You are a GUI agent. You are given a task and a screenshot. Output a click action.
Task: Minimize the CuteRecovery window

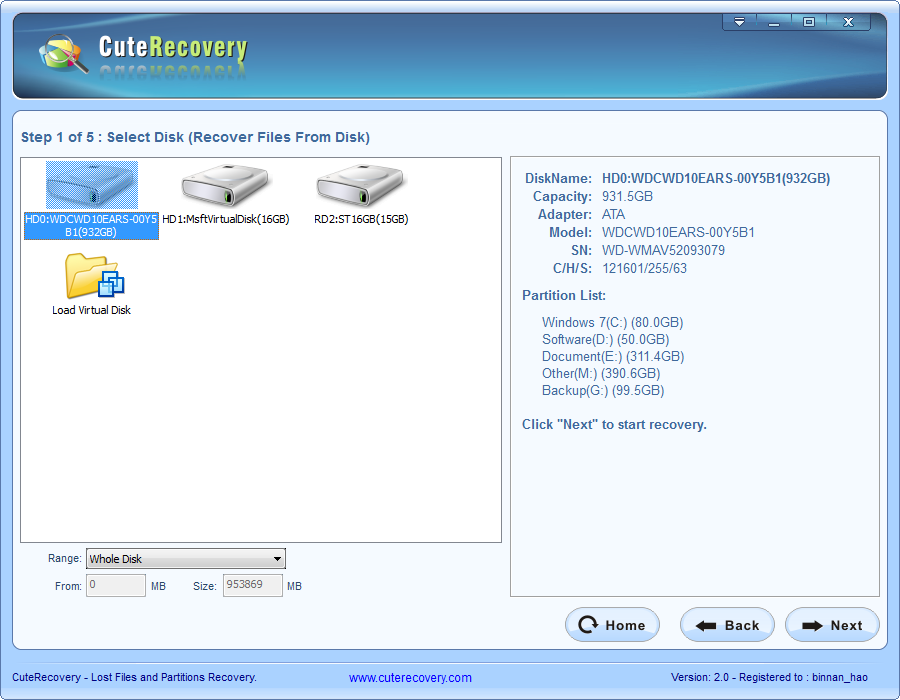coord(774,22)
